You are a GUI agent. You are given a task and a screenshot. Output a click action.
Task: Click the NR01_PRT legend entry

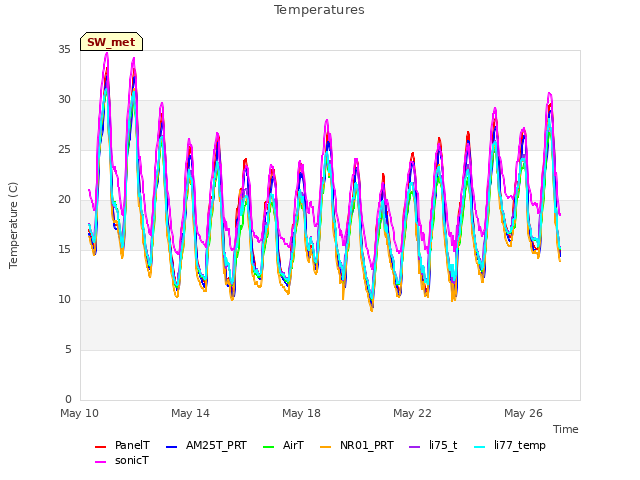pos(357,445)
